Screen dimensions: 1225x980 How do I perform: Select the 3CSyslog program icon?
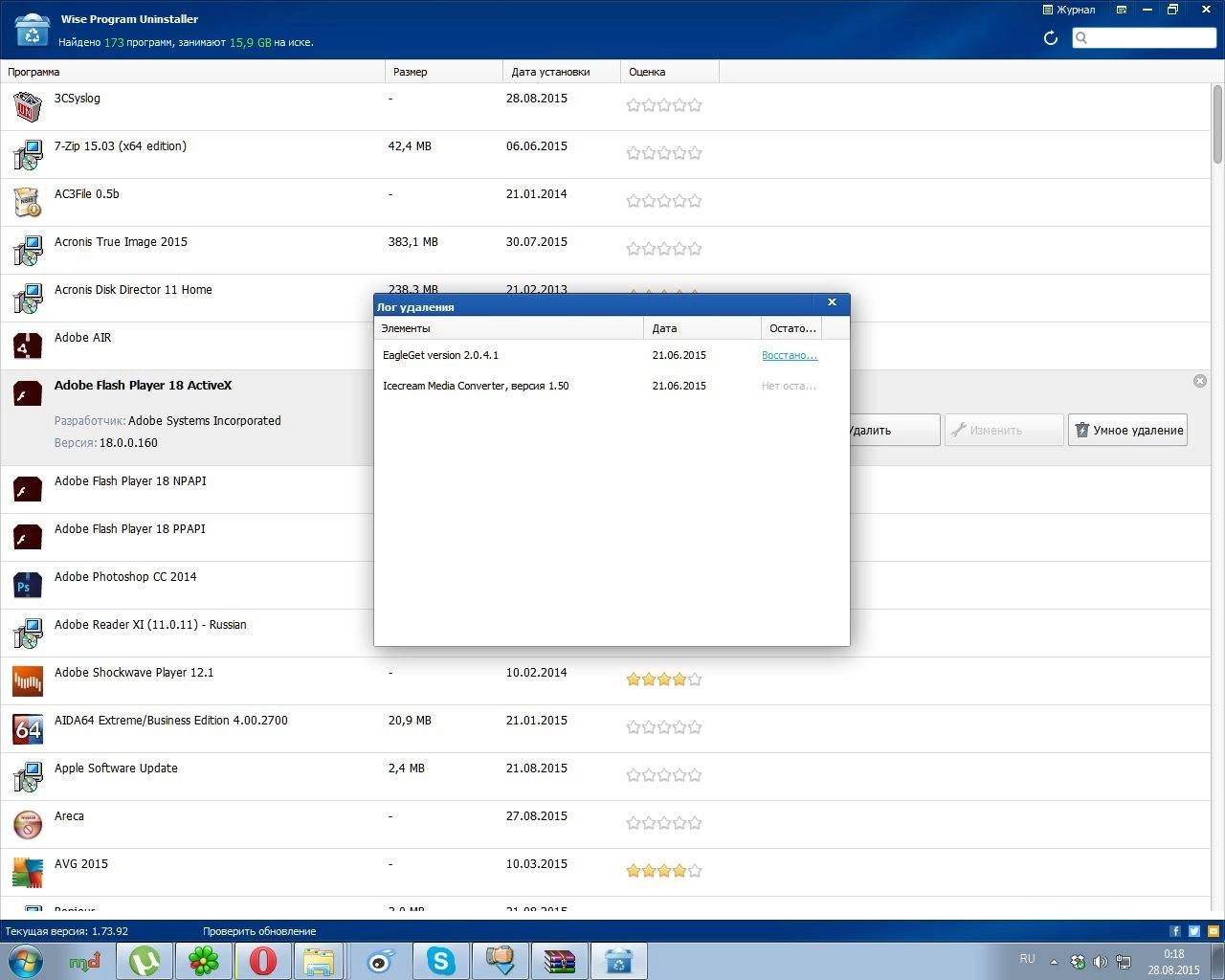point(28,106)
